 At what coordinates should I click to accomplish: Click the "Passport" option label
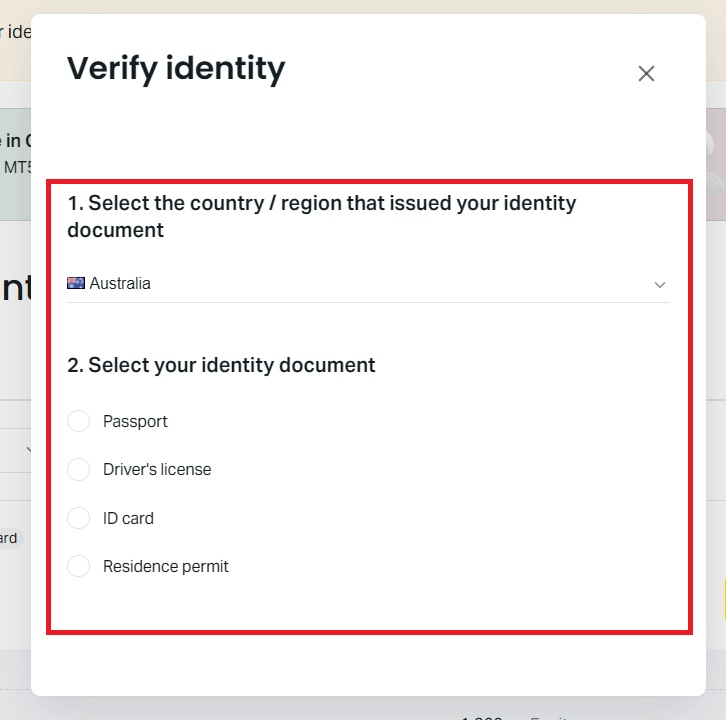[135, 422]
